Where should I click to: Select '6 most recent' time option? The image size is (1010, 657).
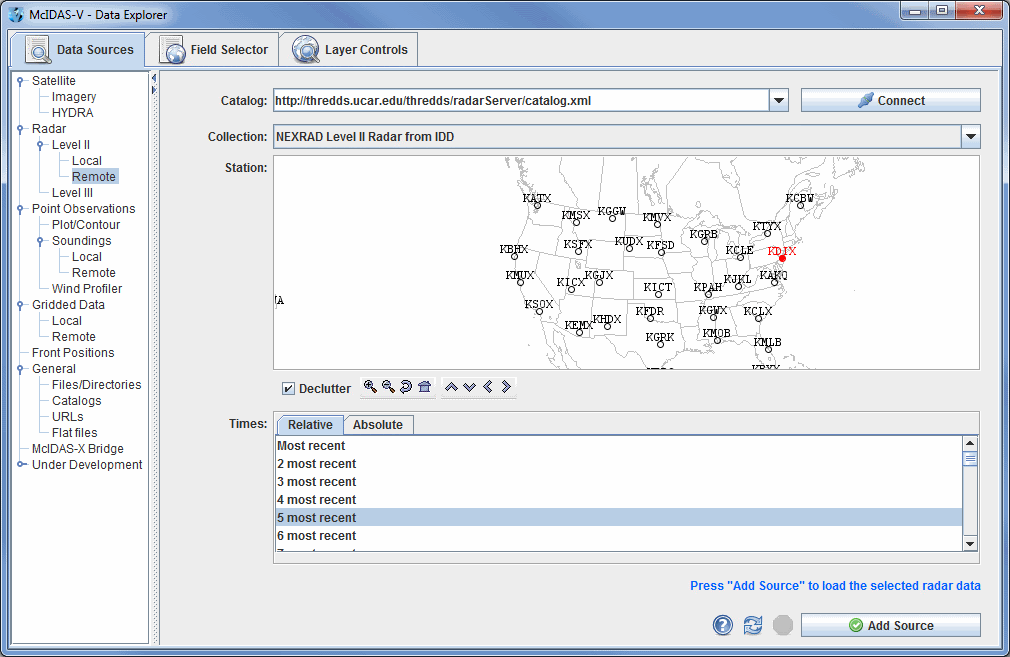(618, 536)
